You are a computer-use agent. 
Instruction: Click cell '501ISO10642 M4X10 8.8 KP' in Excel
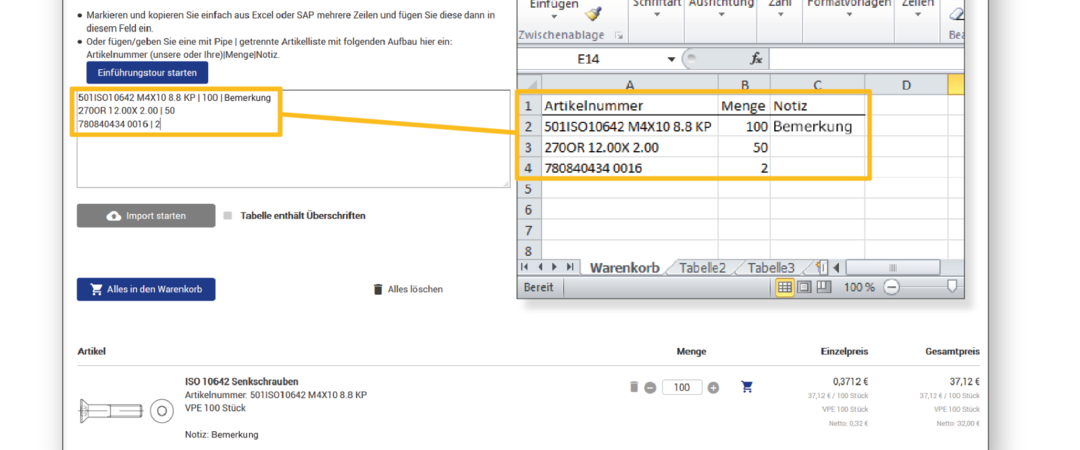tap(630, 127)
